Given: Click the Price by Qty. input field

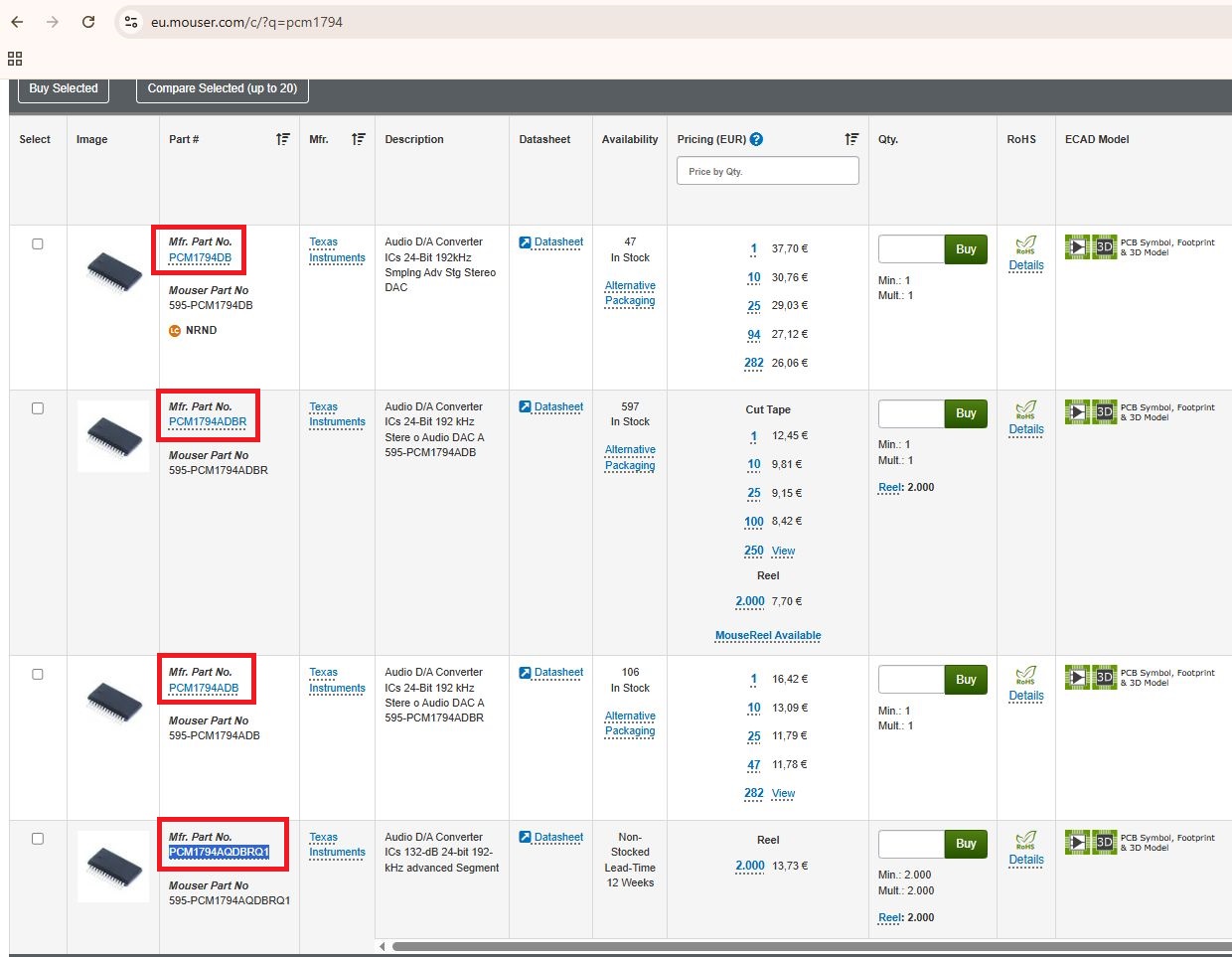Looking at the screenshot, I should [x=767, y=171].
